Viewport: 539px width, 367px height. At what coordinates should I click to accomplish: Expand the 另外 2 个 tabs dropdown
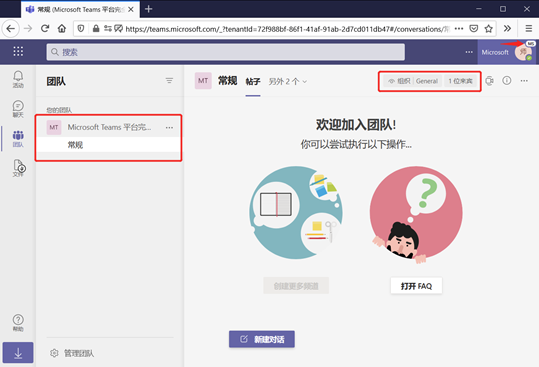[288, 81]
